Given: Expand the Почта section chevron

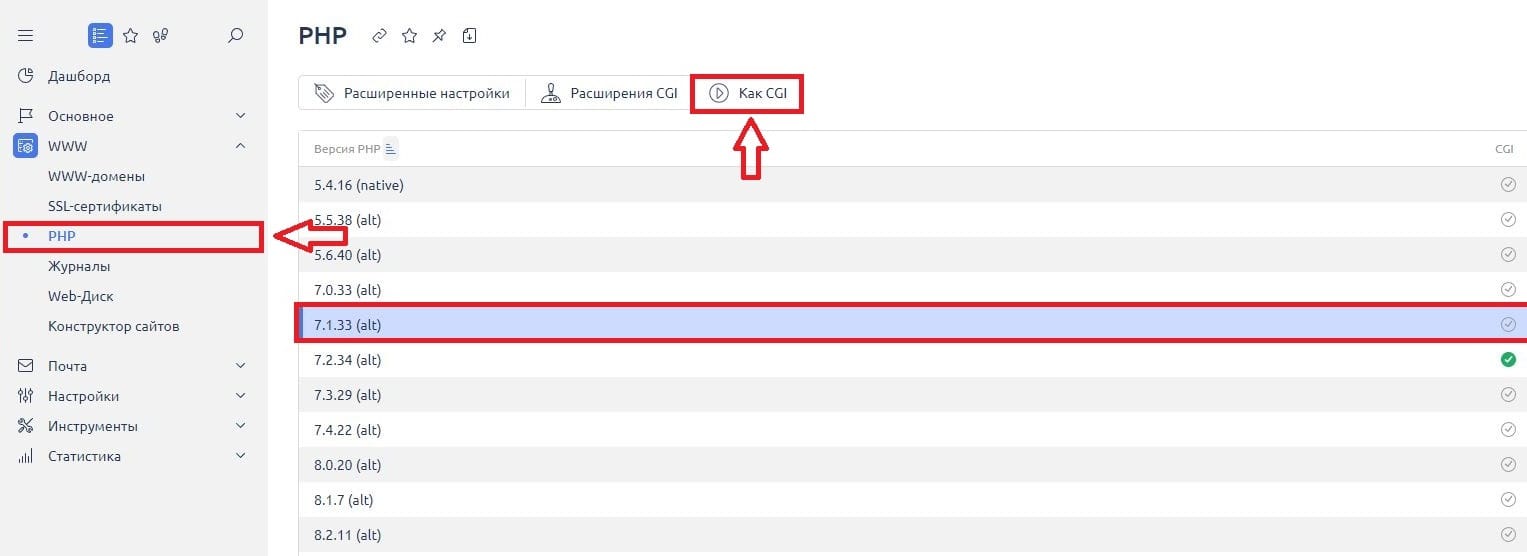Looking at the screenshot, I should (x=240, y=366).
